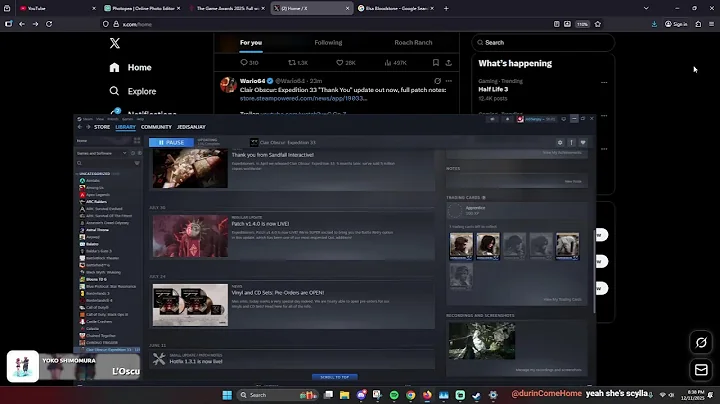The image size is (720, 404).
Task: Open more options for Half Life 3 trend
Action: coord(604,83)
